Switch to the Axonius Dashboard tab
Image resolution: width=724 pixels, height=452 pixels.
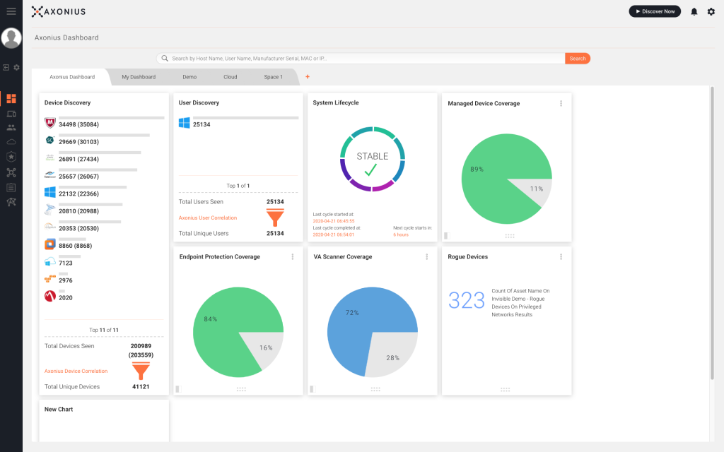[72, 77]
